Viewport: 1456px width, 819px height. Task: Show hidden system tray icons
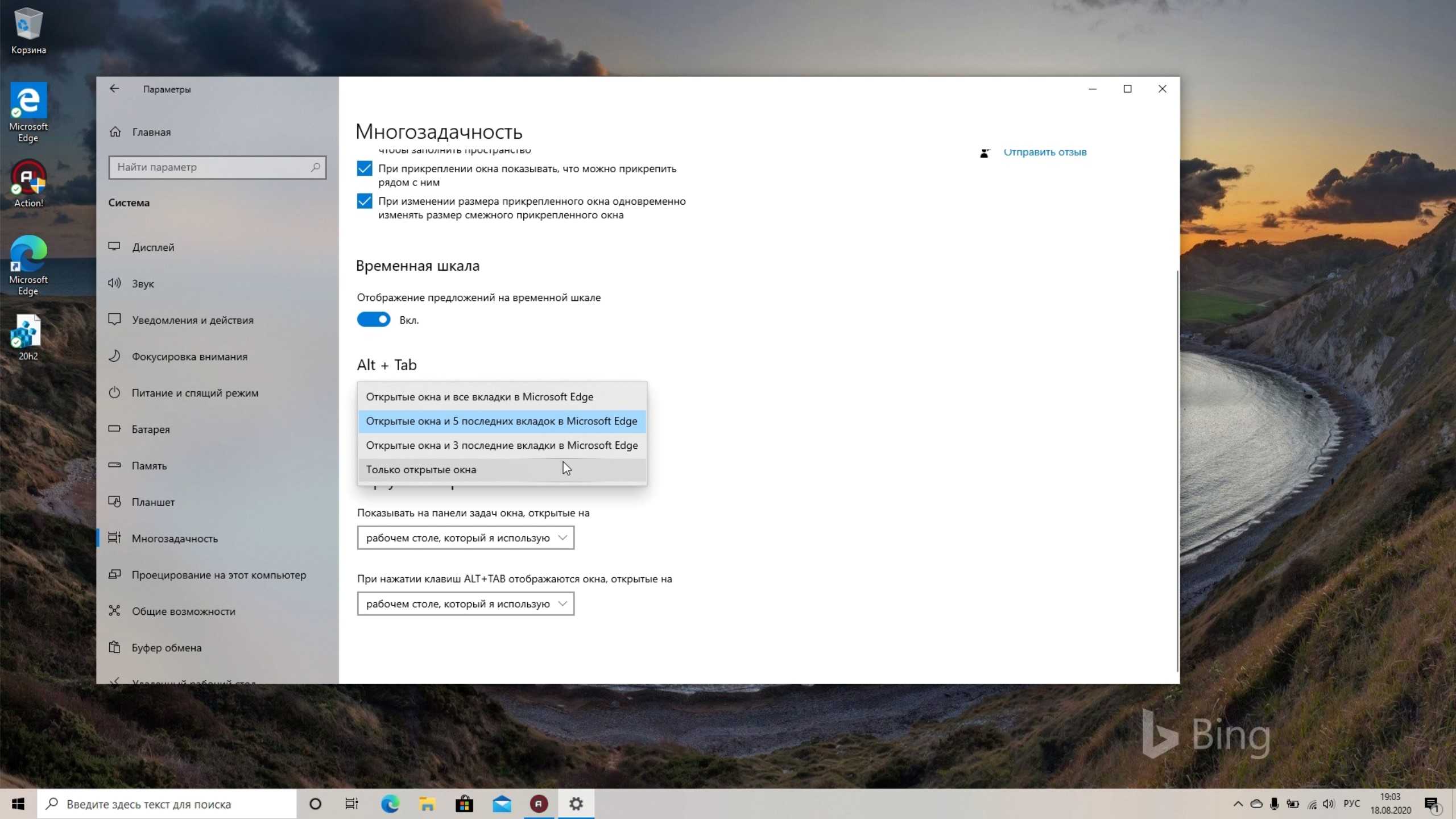(1238, 804)
